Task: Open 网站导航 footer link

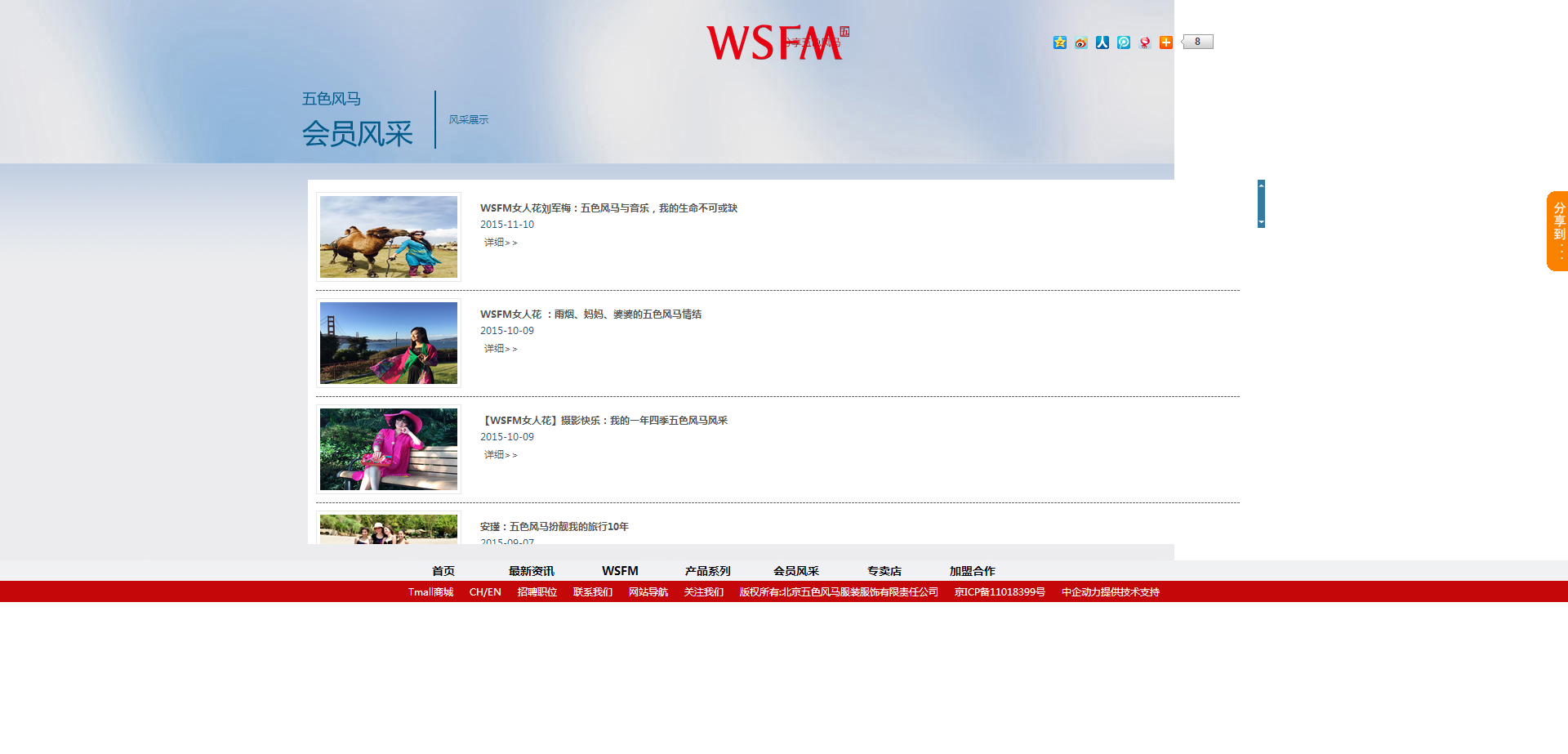Action: pos(648,592)
